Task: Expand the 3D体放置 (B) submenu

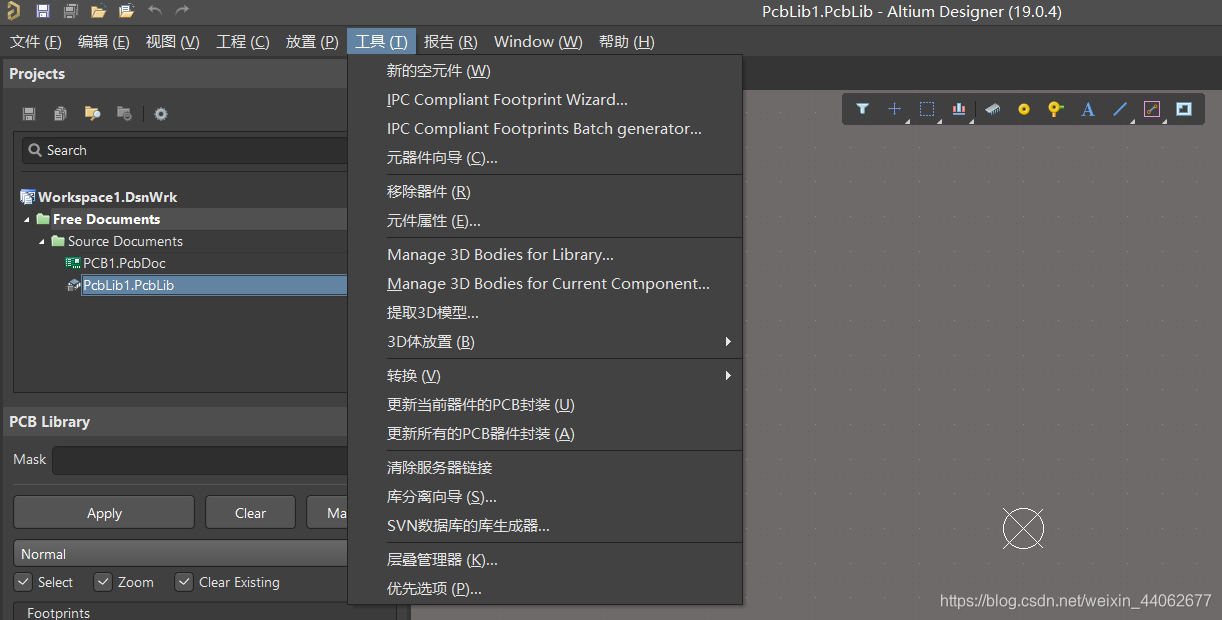Action: [545, 342]
